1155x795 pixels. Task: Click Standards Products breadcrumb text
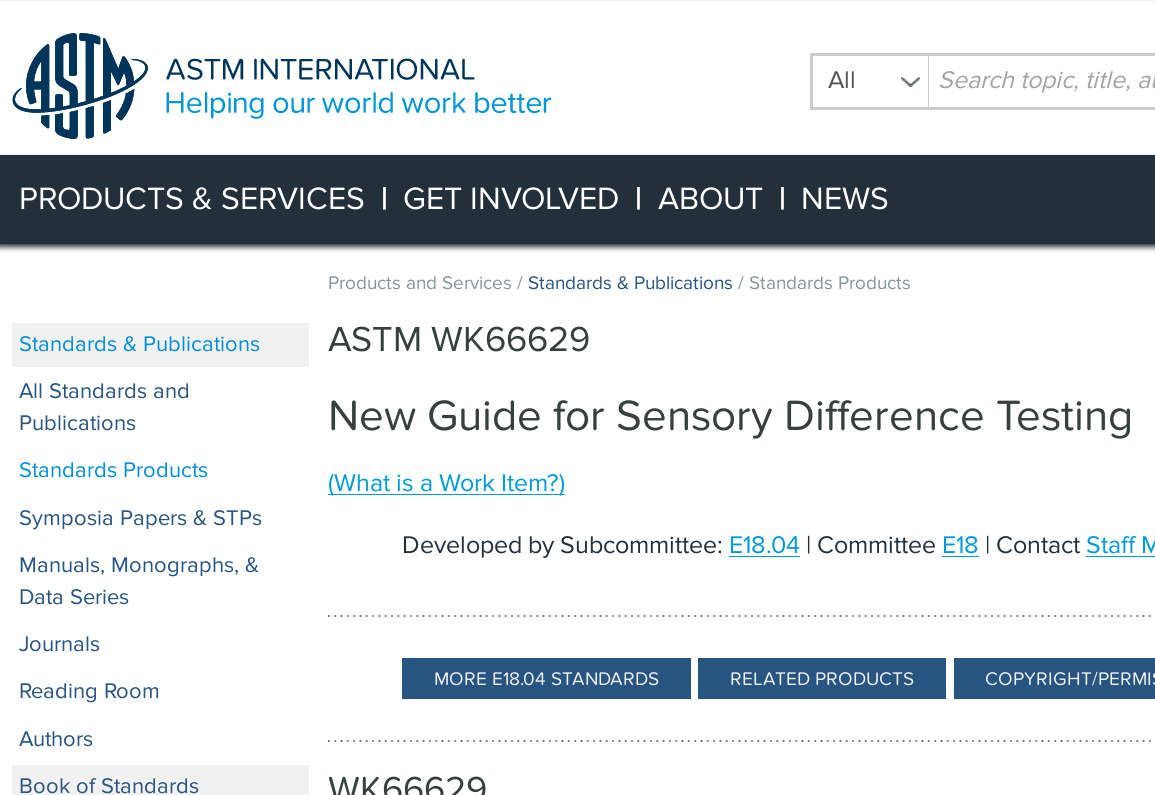829,283
